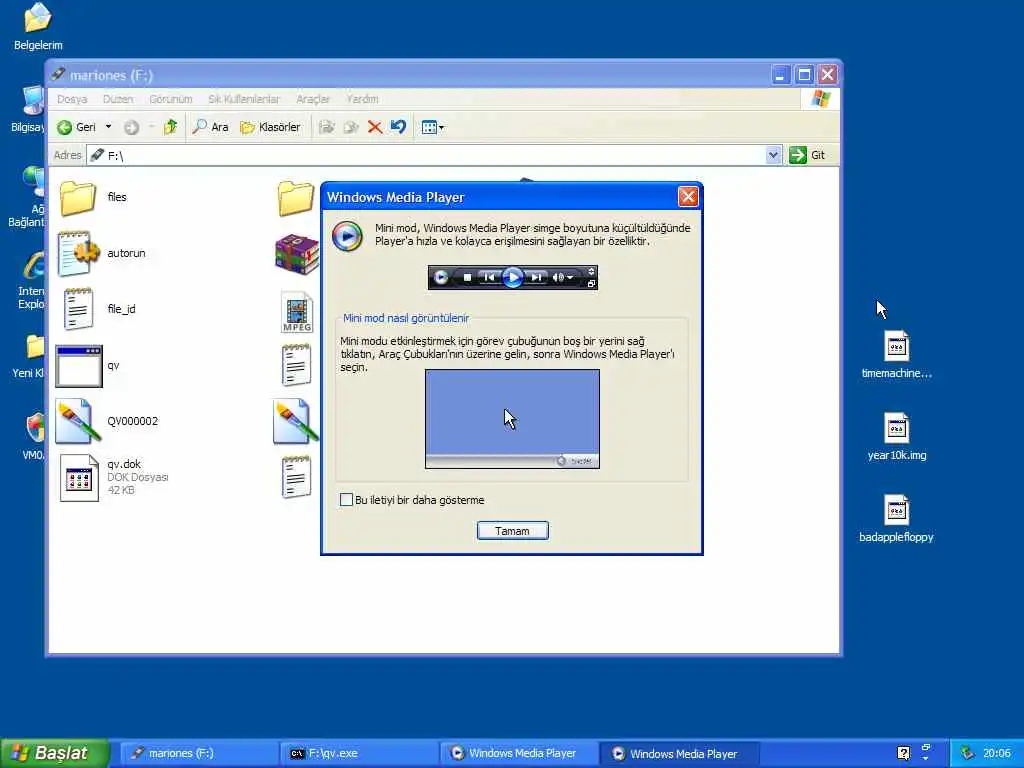
Task: Open the Görünüm menu
Action: coord(170,99)
